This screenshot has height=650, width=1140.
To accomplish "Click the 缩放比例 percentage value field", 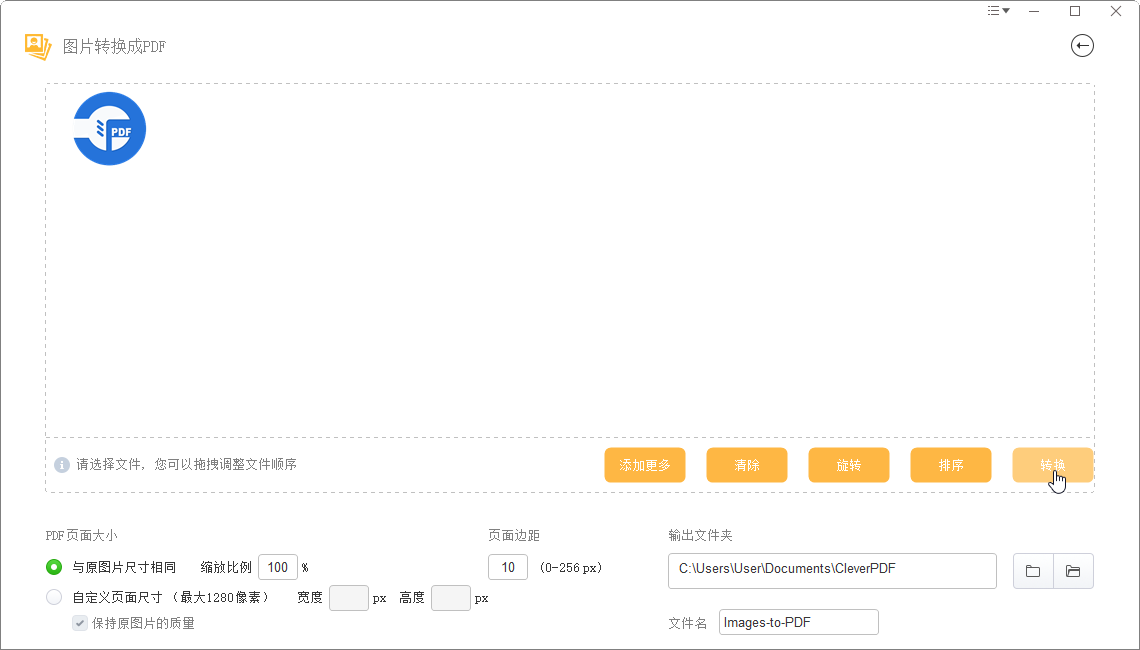I will click(277, 567).
